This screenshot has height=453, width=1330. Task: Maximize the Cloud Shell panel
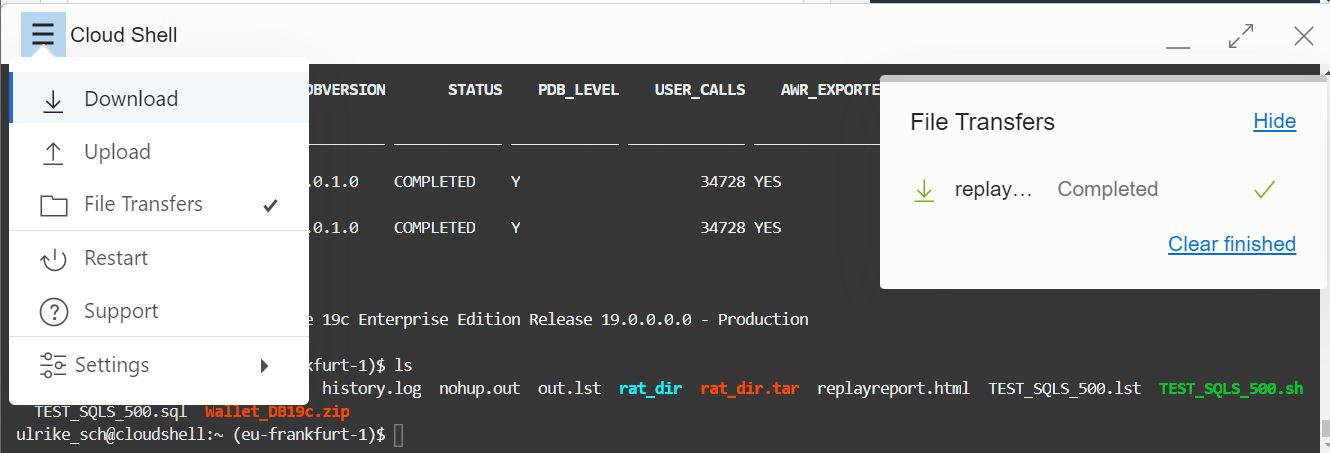(1241, 37)
